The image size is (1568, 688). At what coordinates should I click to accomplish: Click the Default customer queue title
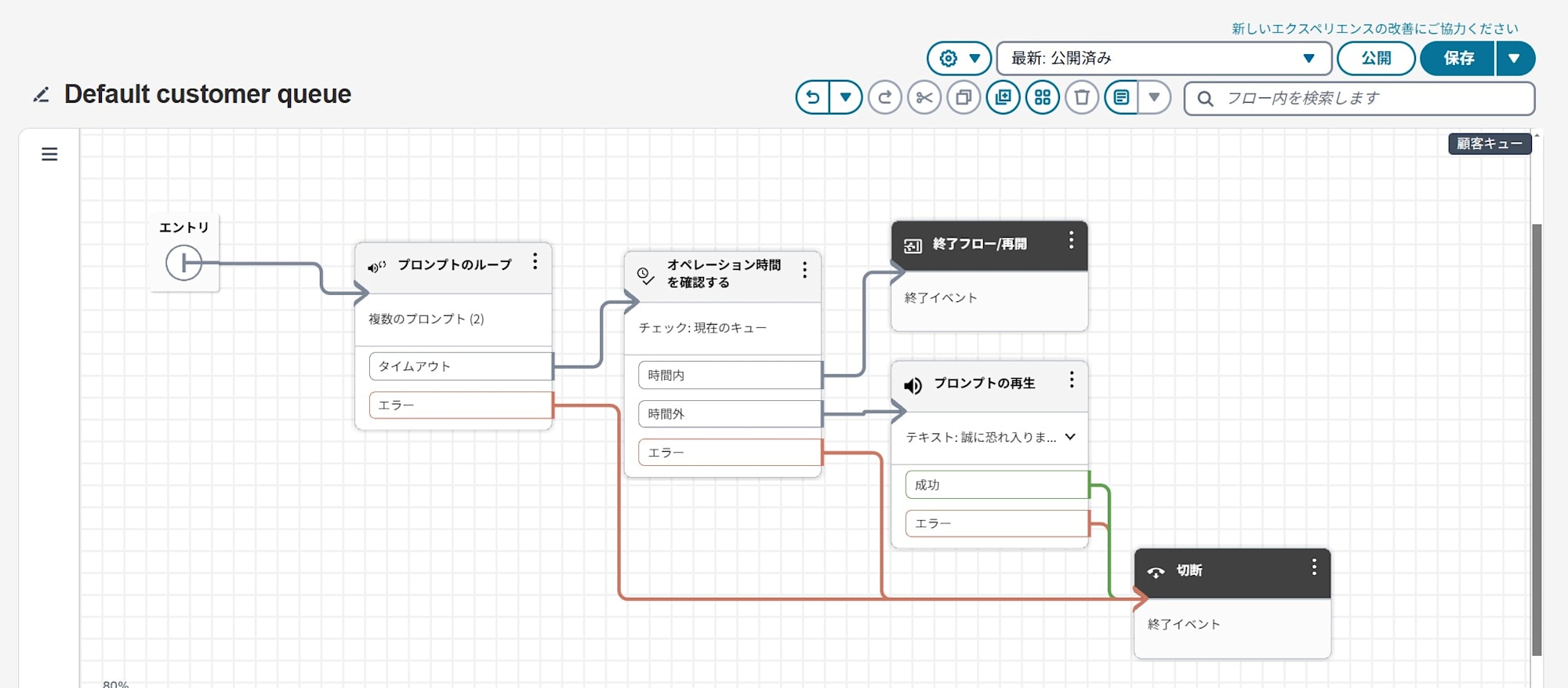(x=208, y=94)
